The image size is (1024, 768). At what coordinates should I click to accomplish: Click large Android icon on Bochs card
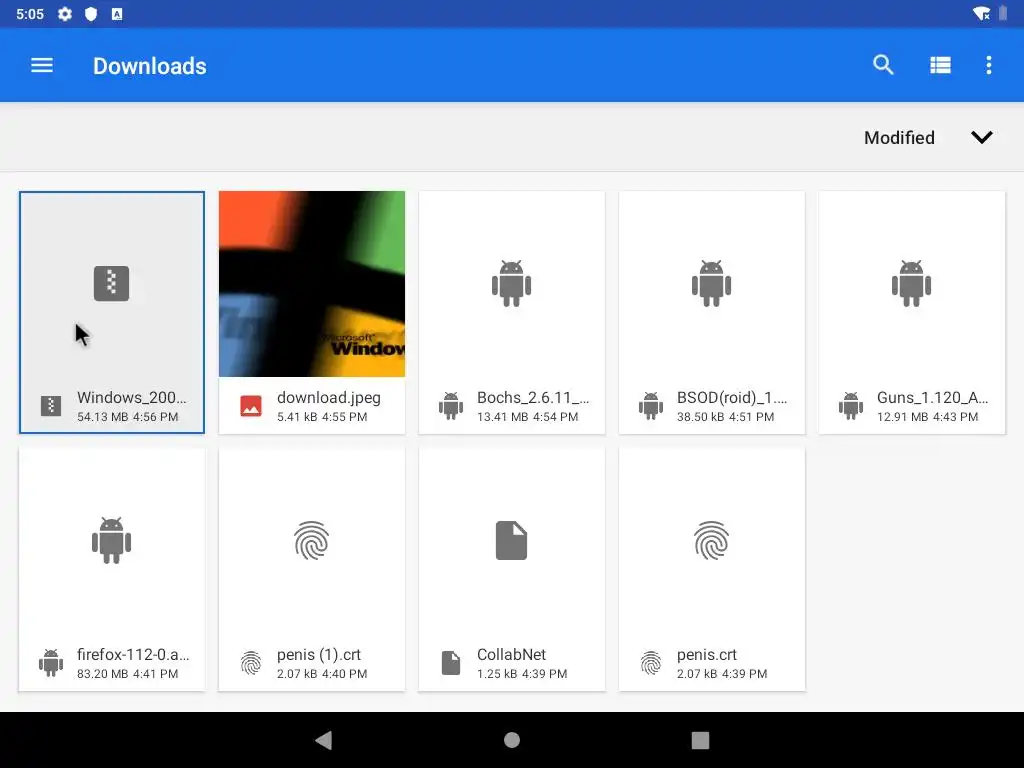tap(511, 283)
